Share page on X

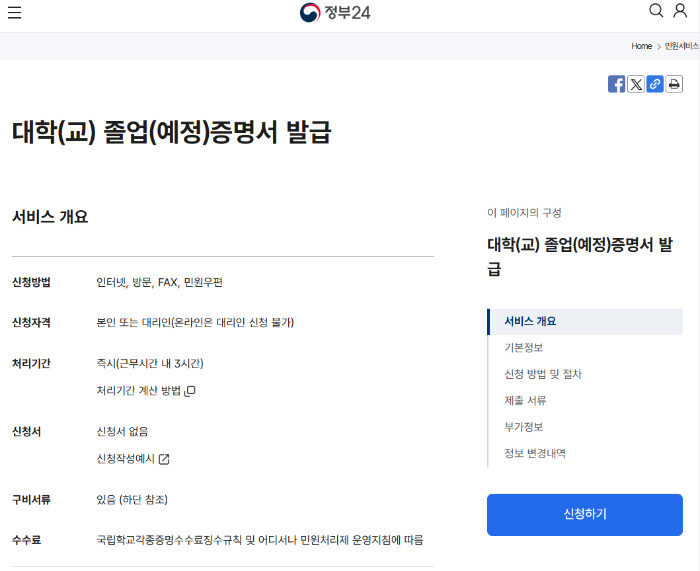click(x=636, y=84)
